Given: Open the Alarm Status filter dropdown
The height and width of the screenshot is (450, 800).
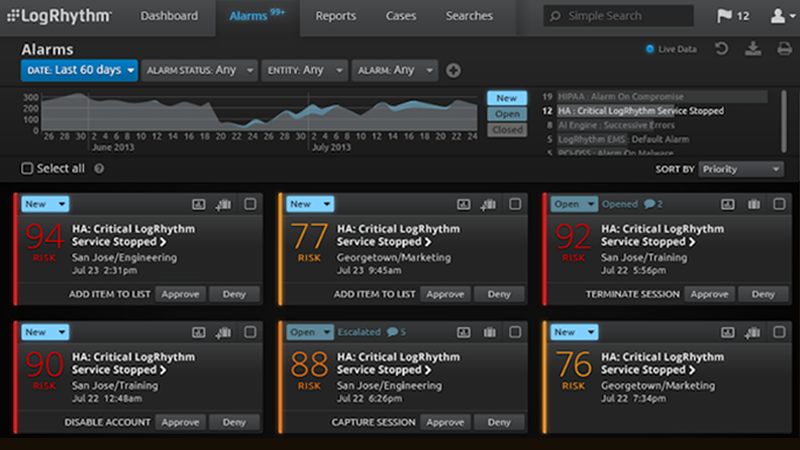Looking at the screenshot, I should [198, 70].
